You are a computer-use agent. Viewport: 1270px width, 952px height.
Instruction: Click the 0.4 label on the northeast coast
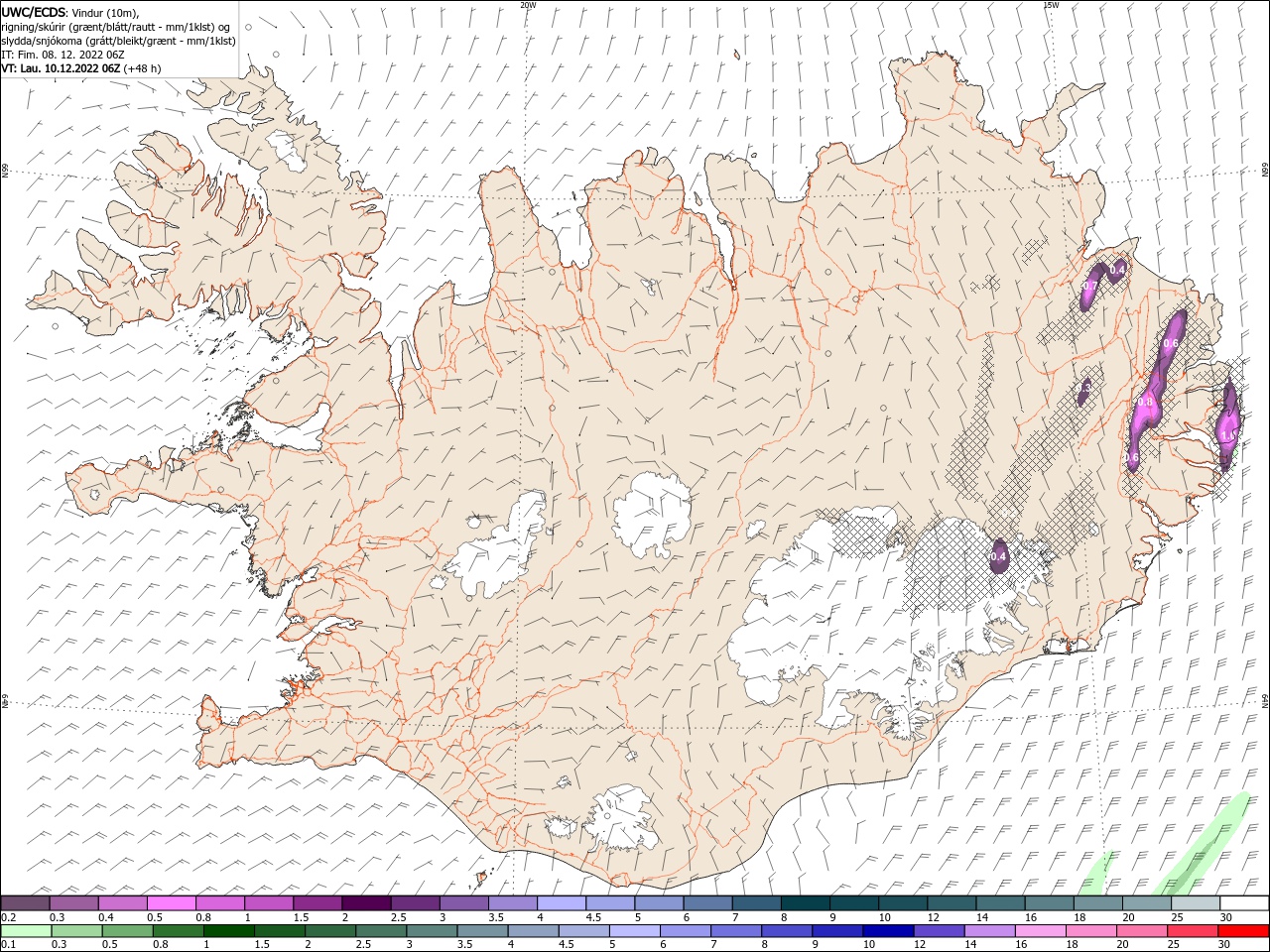tap(1117, 270)
